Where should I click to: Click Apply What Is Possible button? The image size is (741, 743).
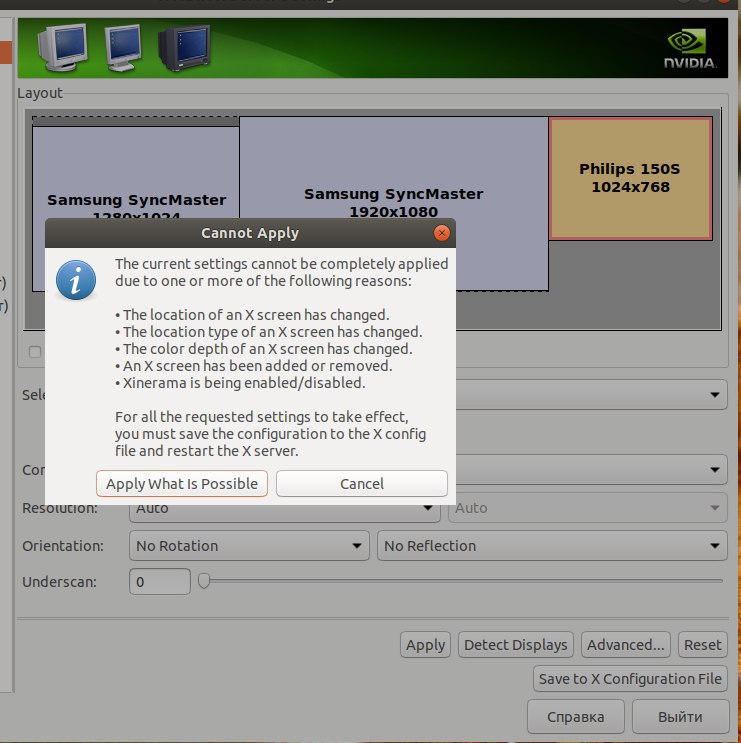click(x=182, y=483)
